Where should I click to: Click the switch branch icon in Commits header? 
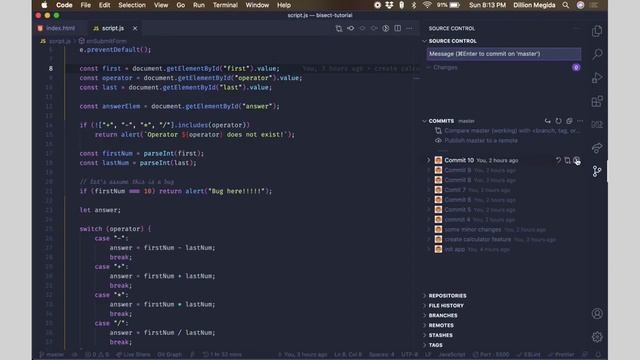(x=547, y=121)
